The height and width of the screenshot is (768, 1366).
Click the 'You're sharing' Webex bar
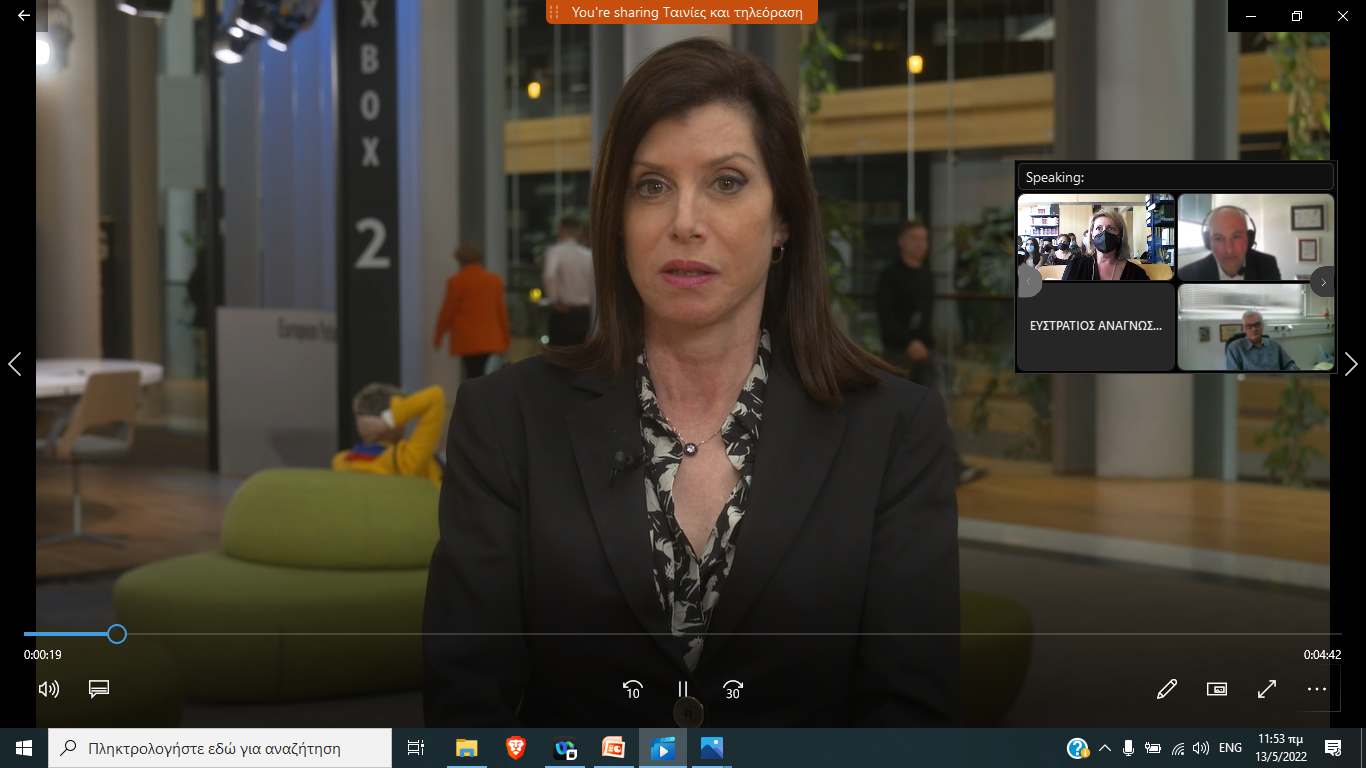click(x=682, y=12)
